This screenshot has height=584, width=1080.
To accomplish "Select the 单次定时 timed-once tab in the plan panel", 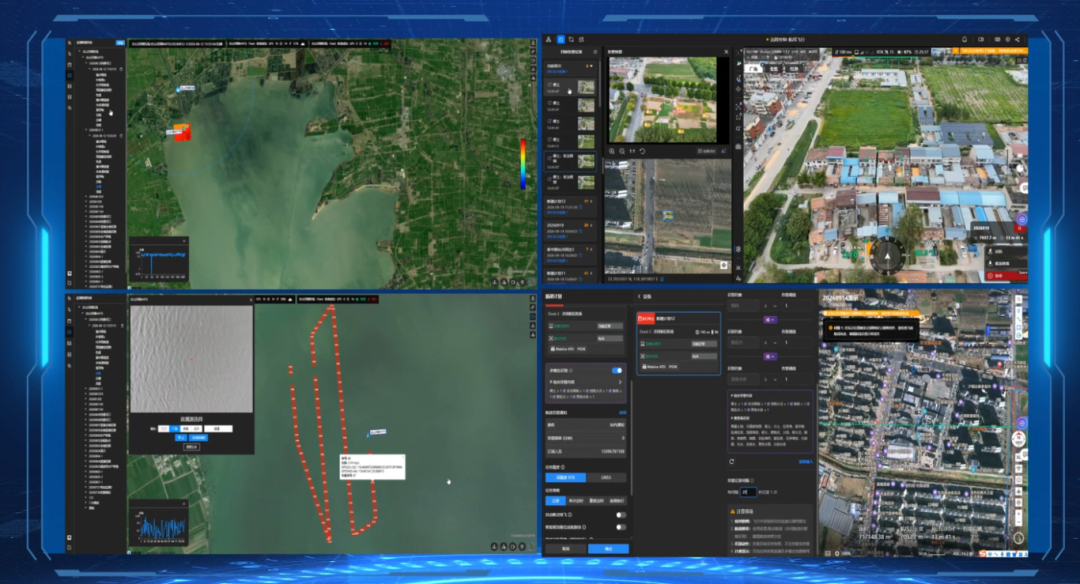I will coord(576,501).
